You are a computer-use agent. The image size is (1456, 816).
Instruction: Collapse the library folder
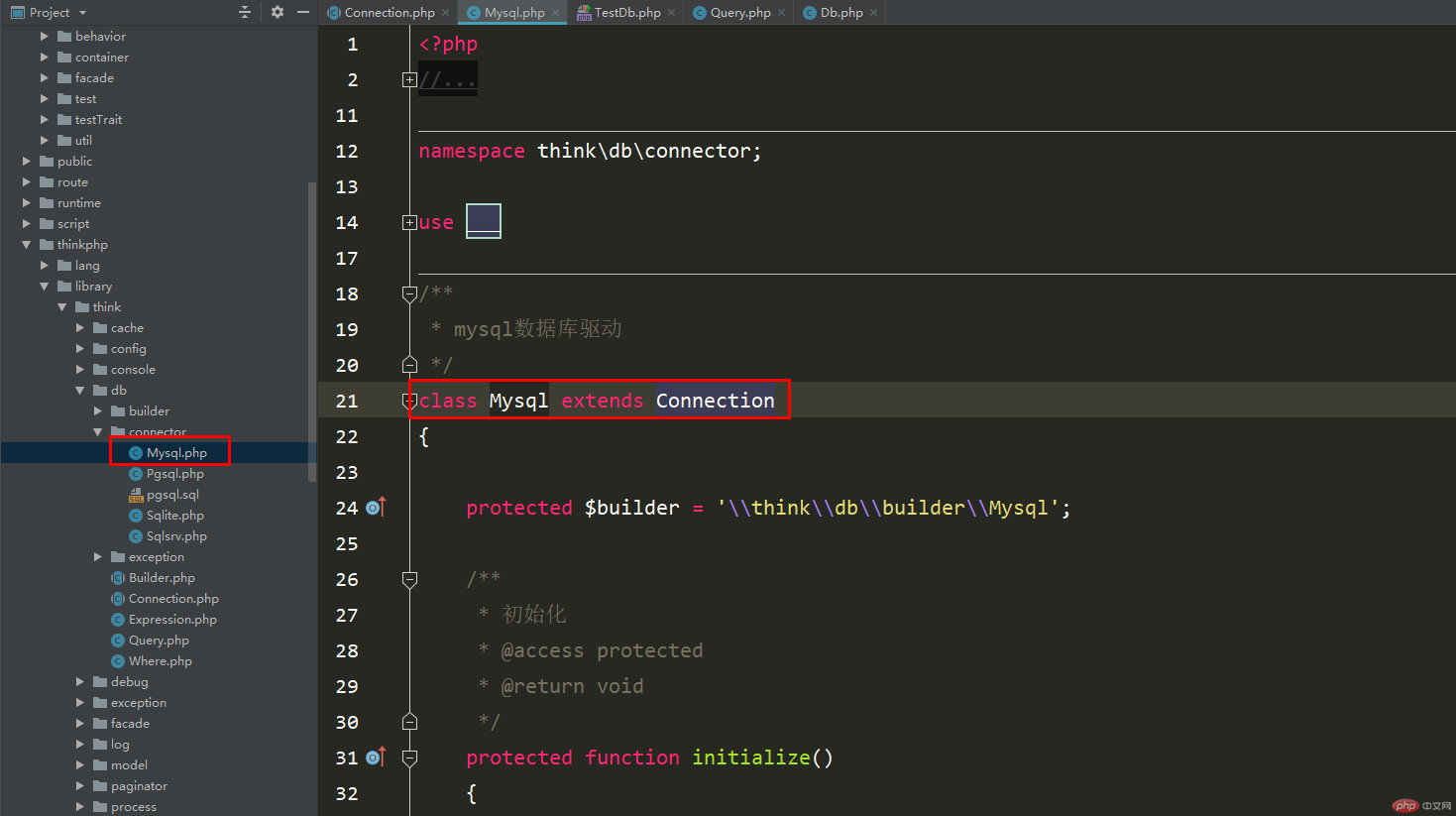pyautogui.click(x=44, y=287)
